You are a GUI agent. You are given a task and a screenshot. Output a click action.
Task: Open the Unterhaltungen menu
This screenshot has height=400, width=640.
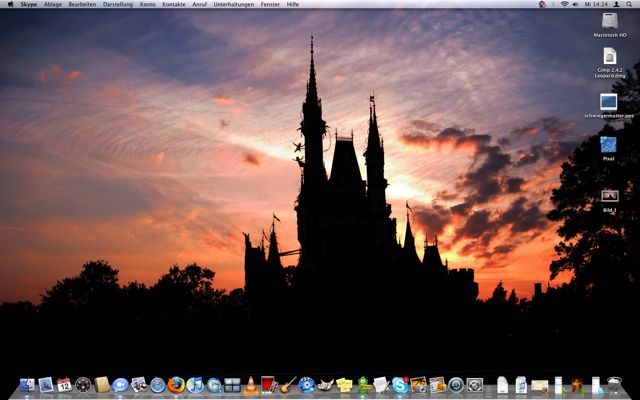coord(233,4)
